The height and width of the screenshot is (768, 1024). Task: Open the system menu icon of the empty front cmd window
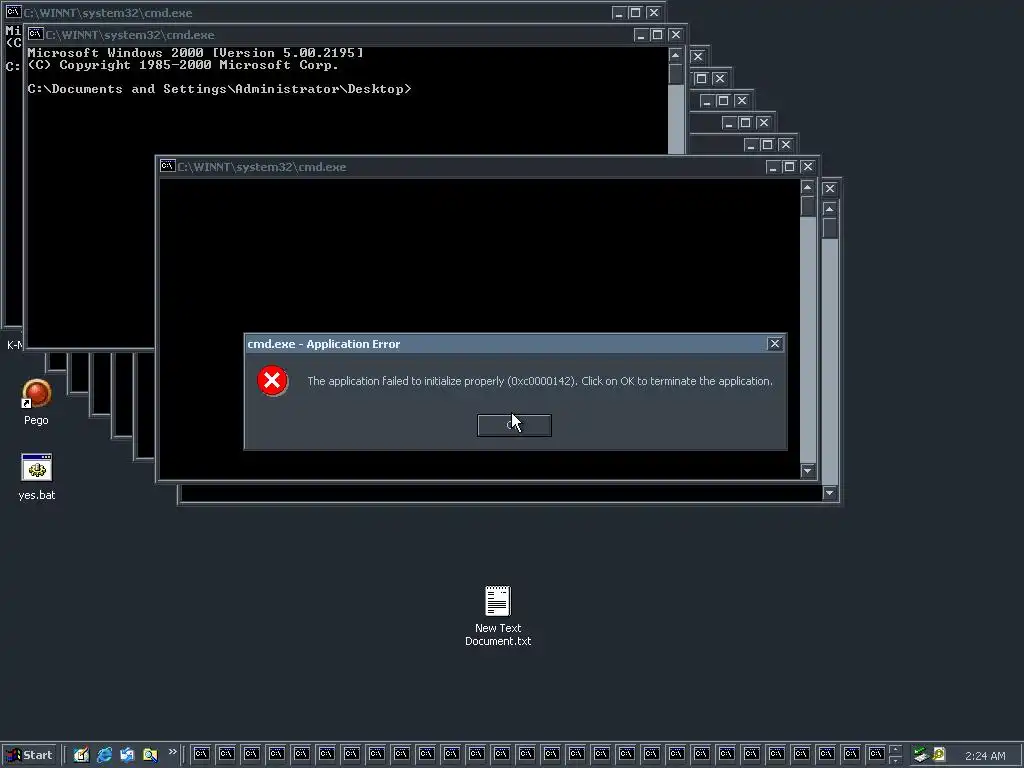pos(167,166)
